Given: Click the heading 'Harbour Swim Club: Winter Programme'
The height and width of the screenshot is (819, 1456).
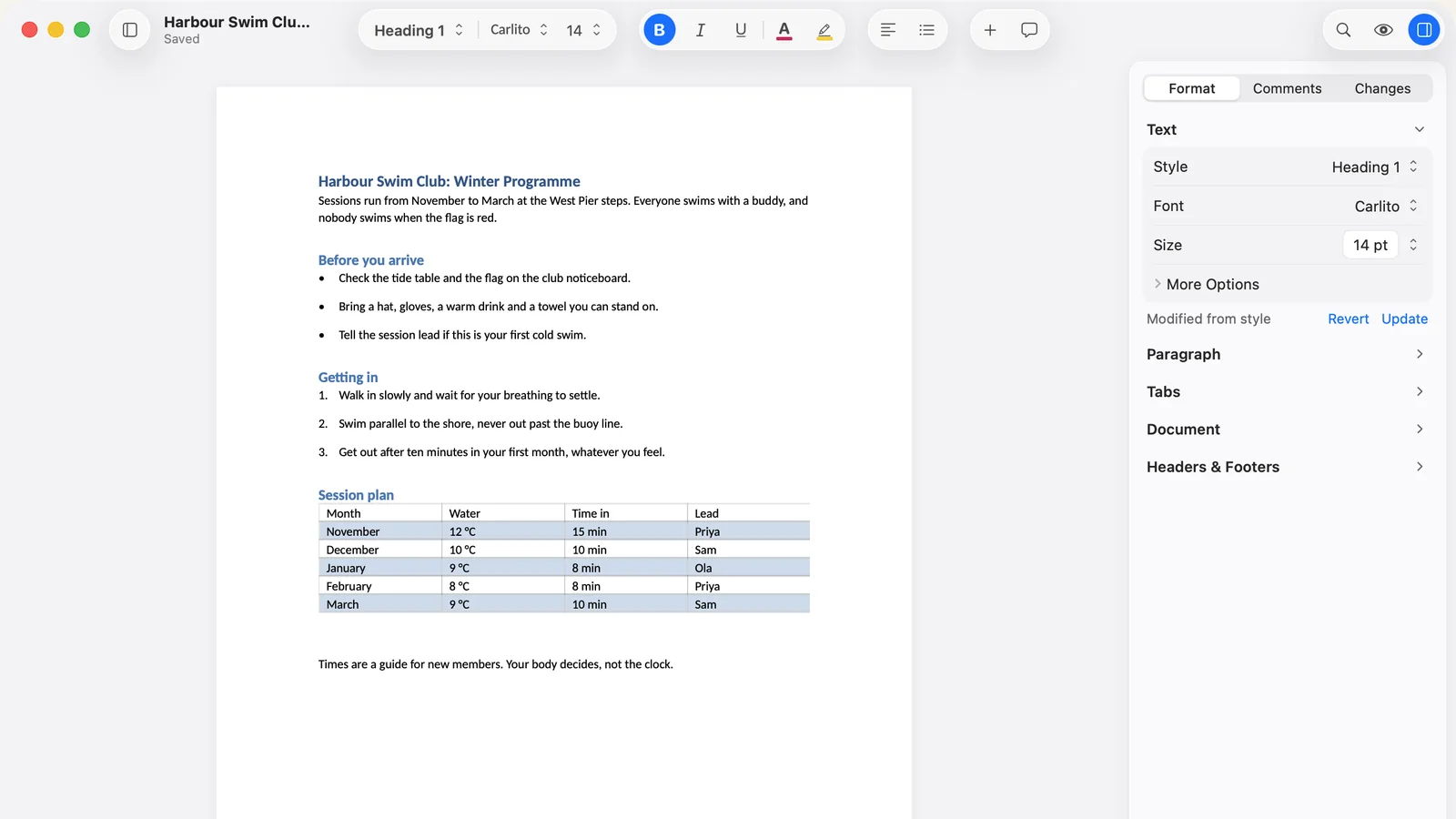Looking at the screenshot, I should tap(449, 181).
